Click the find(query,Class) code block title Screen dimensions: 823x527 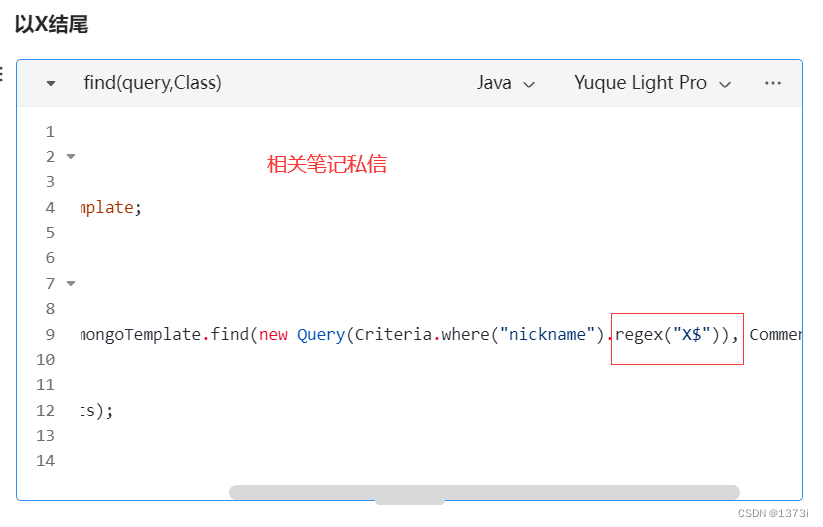coord(152,83)
